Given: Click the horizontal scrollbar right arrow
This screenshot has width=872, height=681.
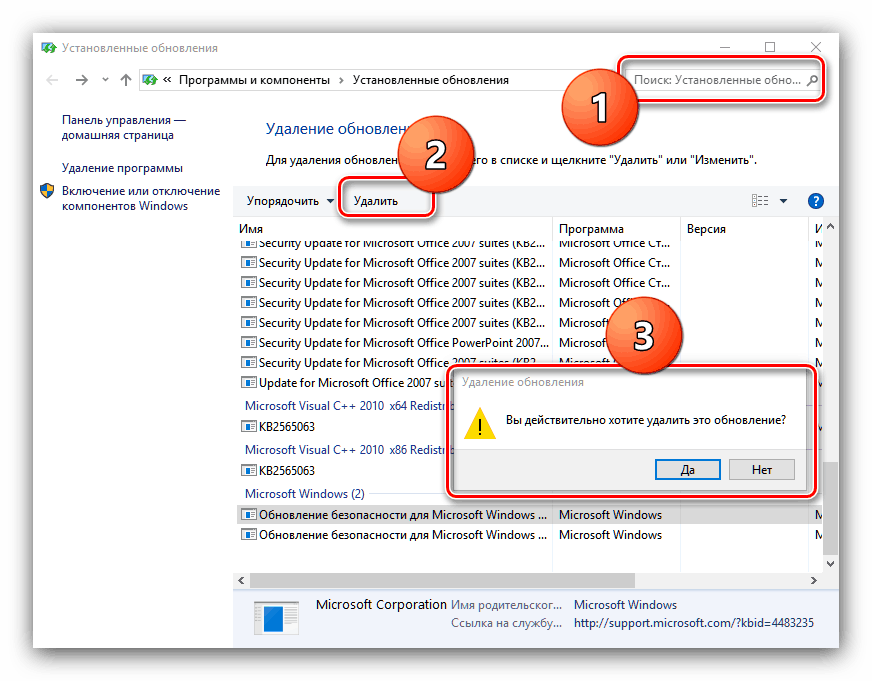Looking at the screenshot, I should click(x=814, y=580).
